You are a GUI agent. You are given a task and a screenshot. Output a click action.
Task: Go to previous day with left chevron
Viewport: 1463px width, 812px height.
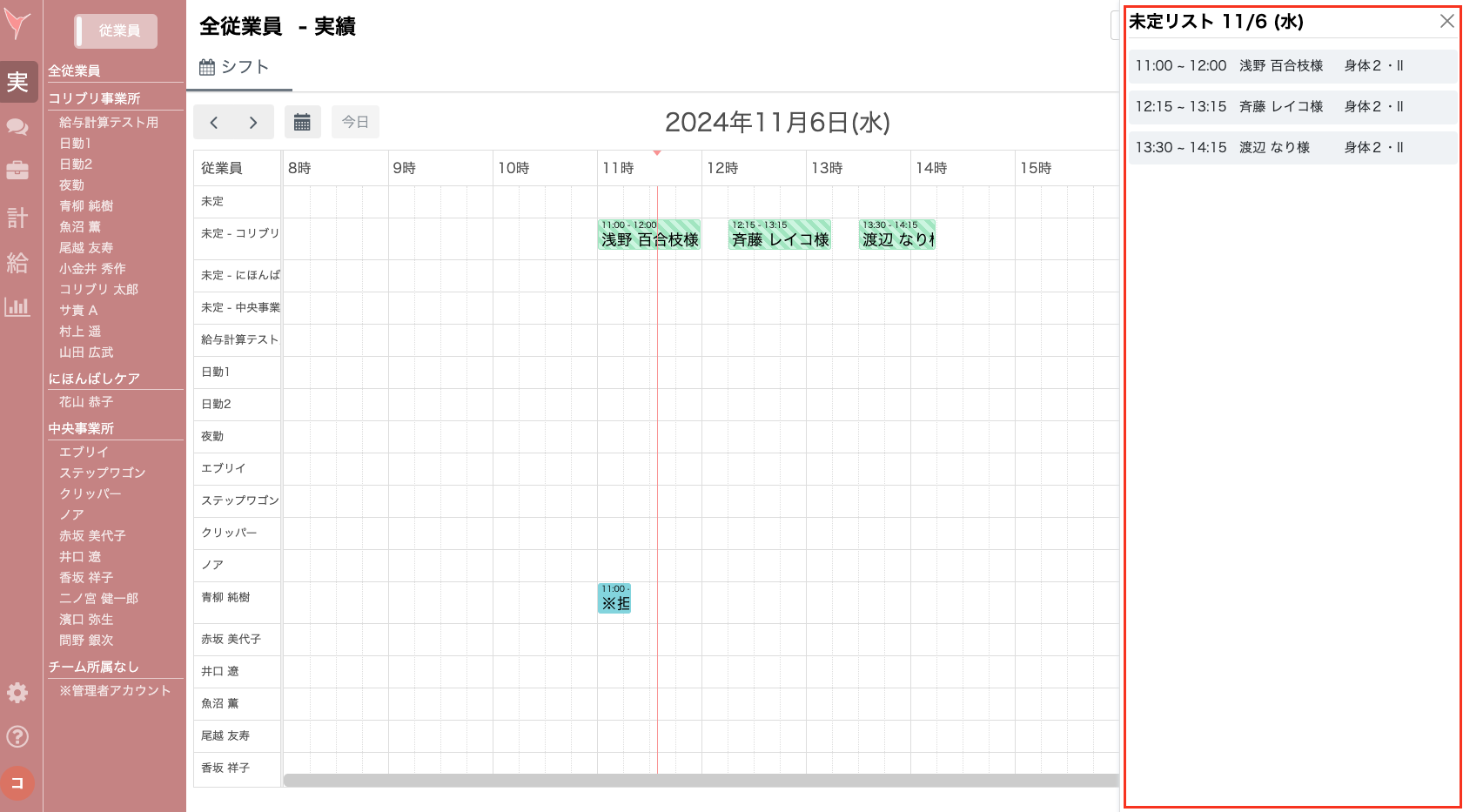pos(214,123)
